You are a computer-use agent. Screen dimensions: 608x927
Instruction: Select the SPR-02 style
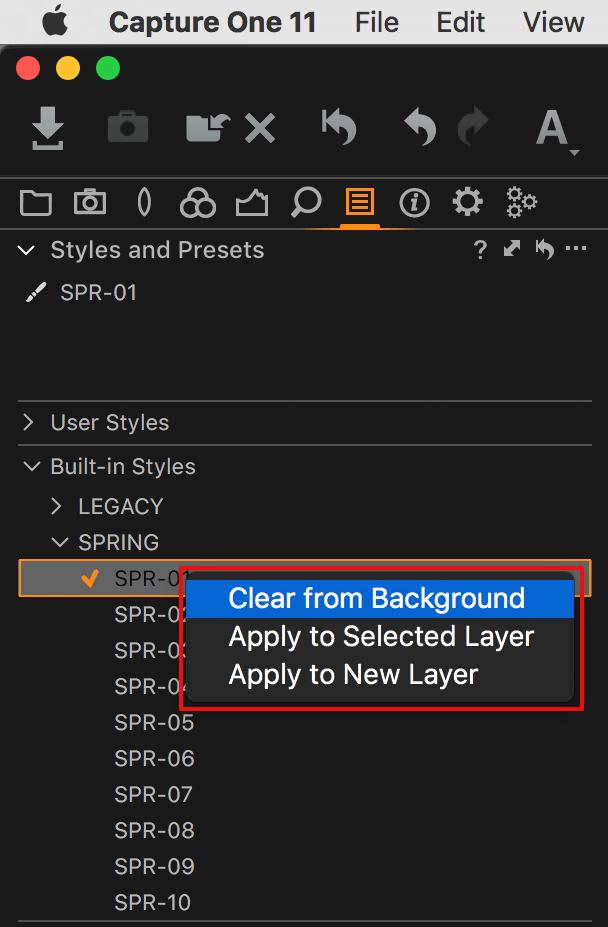click(151, 615)
